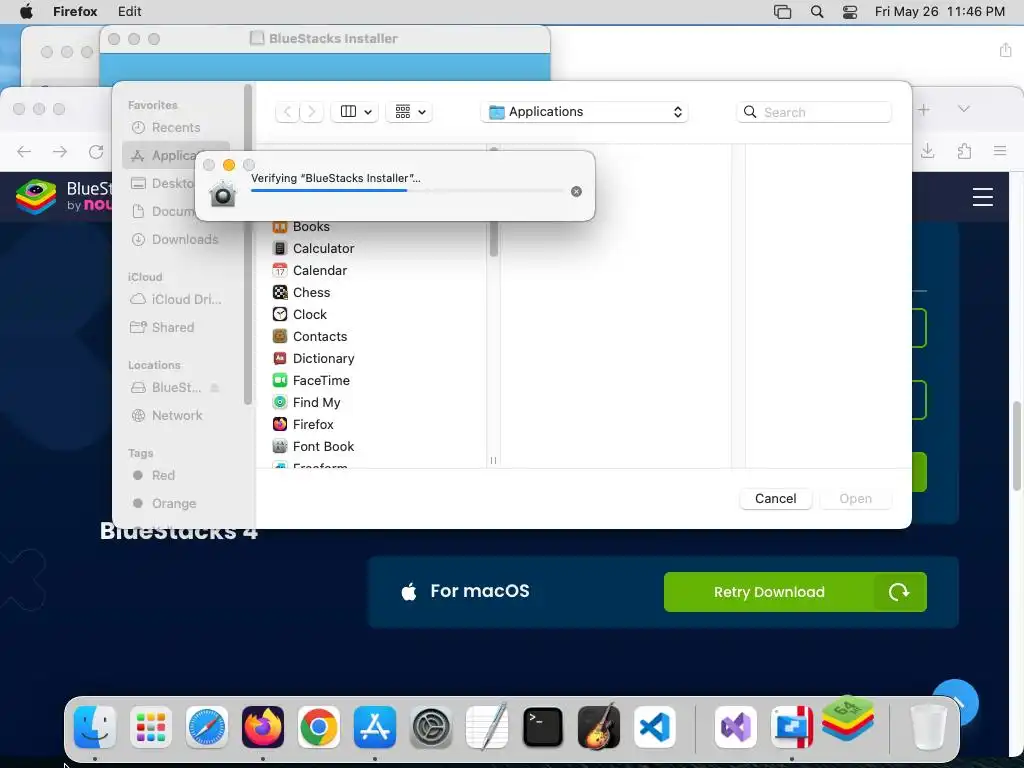The height and width of the screenshot is (768, 1024).
Task: Open GarageBand from the dock
Action: click(x=599, y=727)
